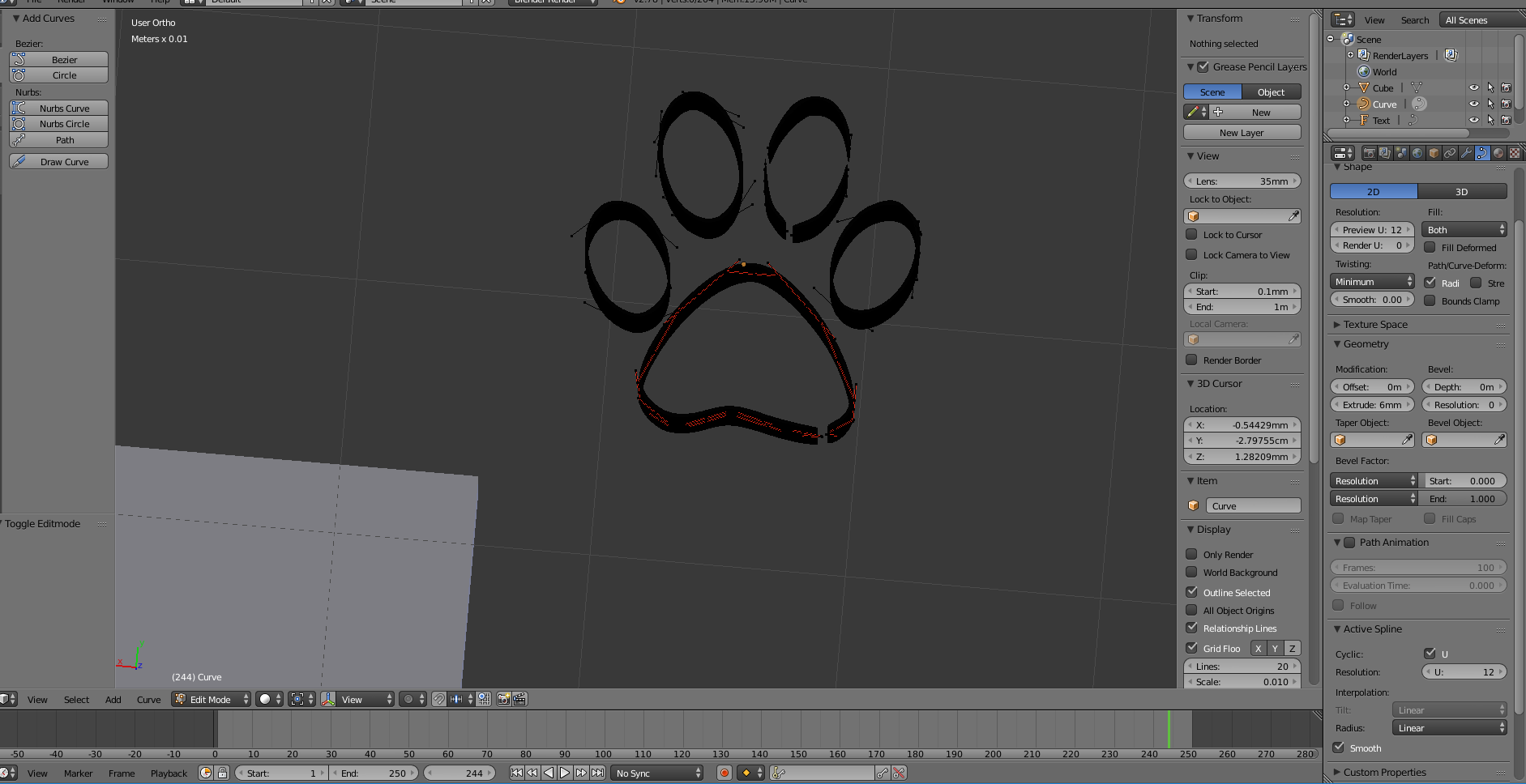Image resolution: width=1526 pixels, height=784 pixels.
Task: Switch Grease Pencil to Object tab
Action: click(x=1271, y=92)
